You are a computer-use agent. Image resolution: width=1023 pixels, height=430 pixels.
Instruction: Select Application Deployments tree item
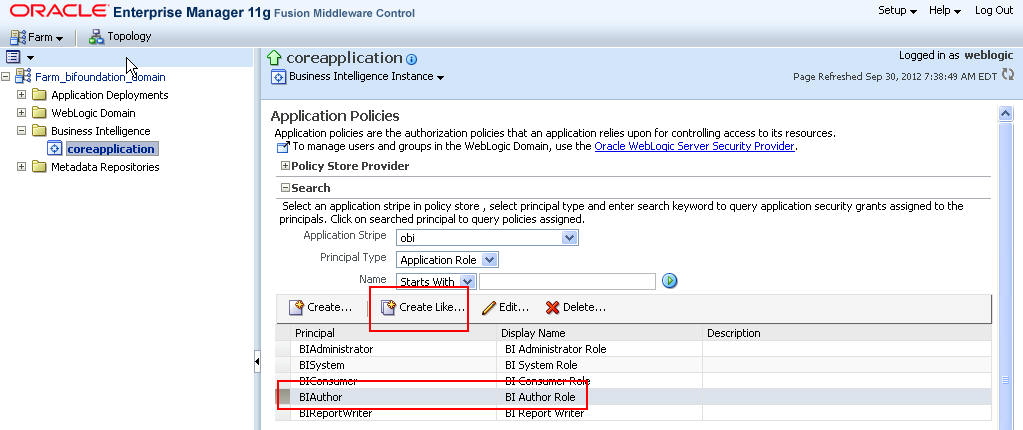(110, 95)
